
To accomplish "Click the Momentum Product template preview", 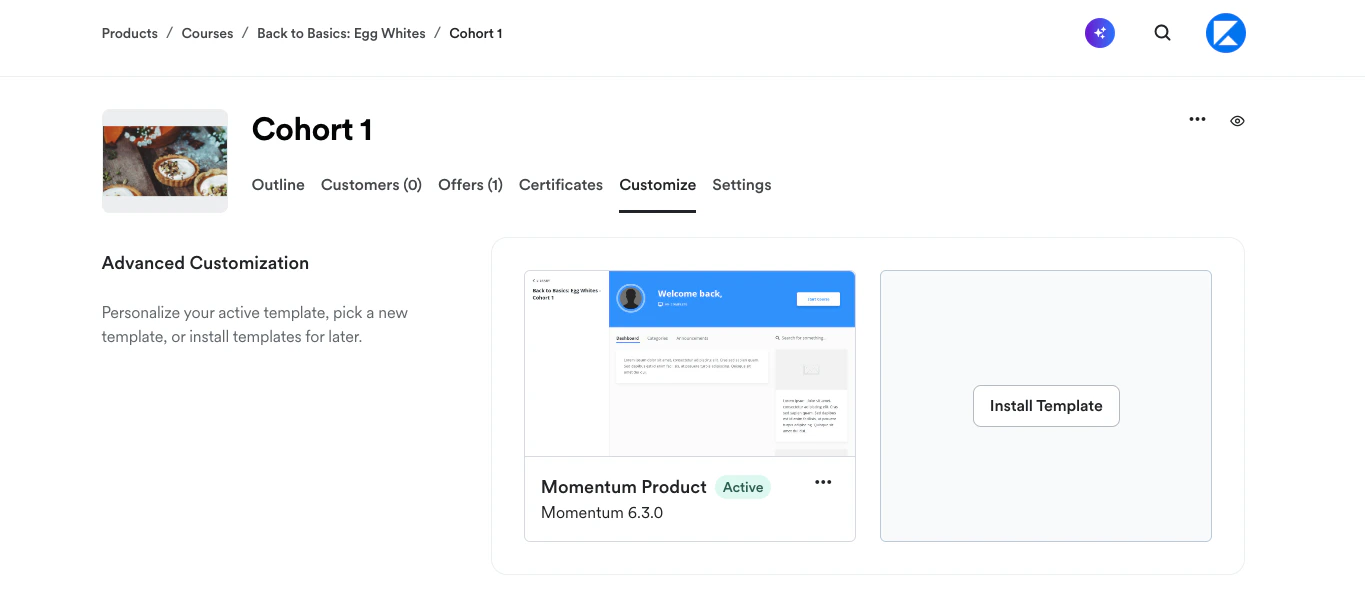I will [x=689, y=362].
